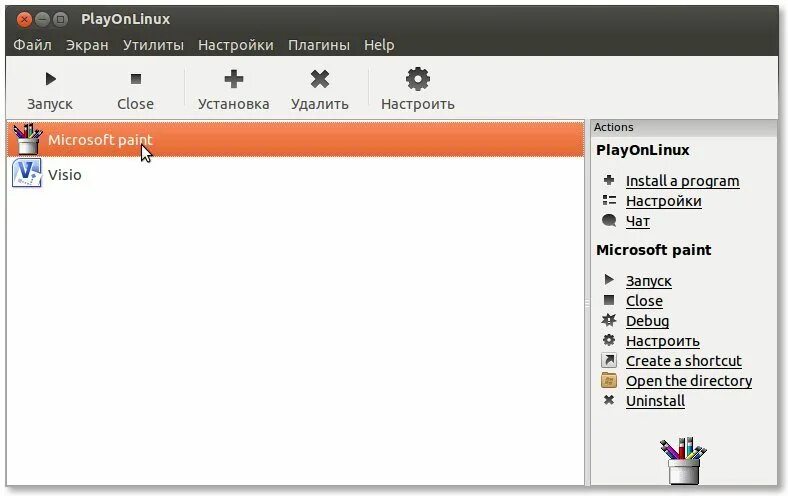
Task: Open the Файл menu
Action: click(32, 45)
